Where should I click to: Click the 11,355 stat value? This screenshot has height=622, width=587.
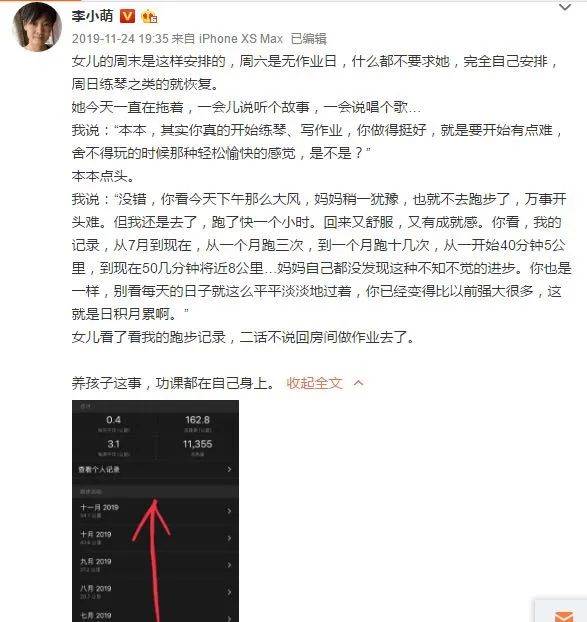pos(197,444)
